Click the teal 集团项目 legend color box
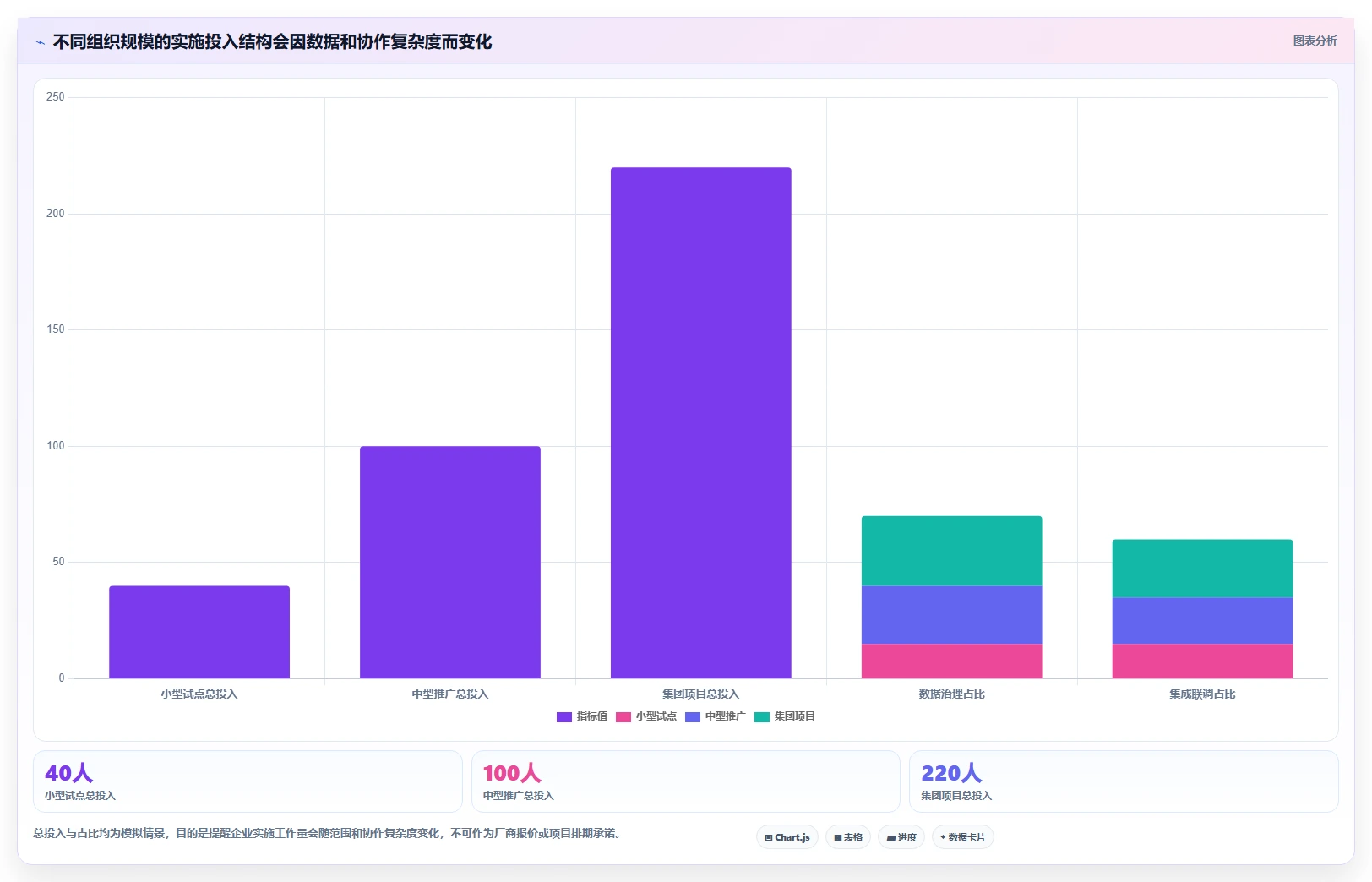The height and width of the screenshot is (882, 1372). [762, 717]
